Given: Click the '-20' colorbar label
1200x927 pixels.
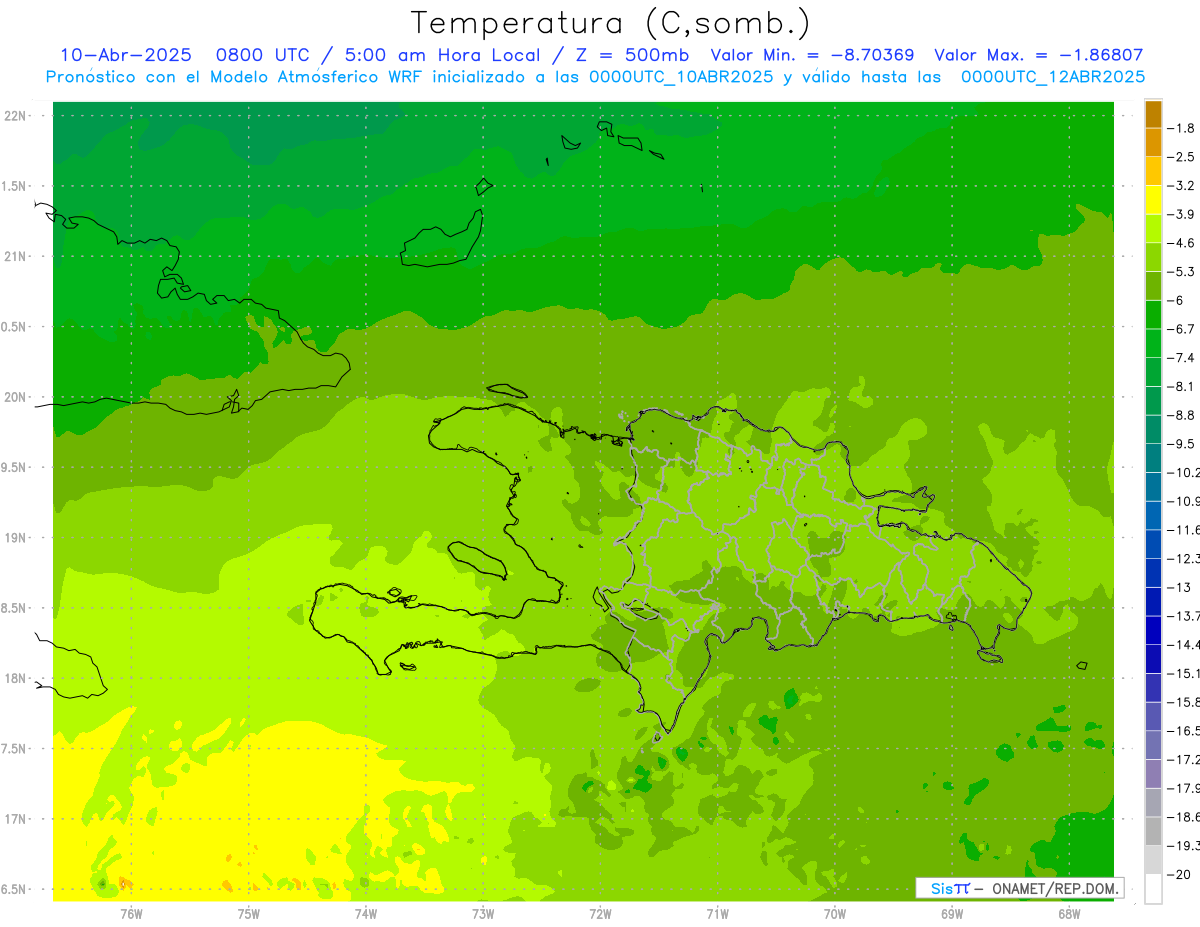Looking at the screenshot, I should 1180,875.
